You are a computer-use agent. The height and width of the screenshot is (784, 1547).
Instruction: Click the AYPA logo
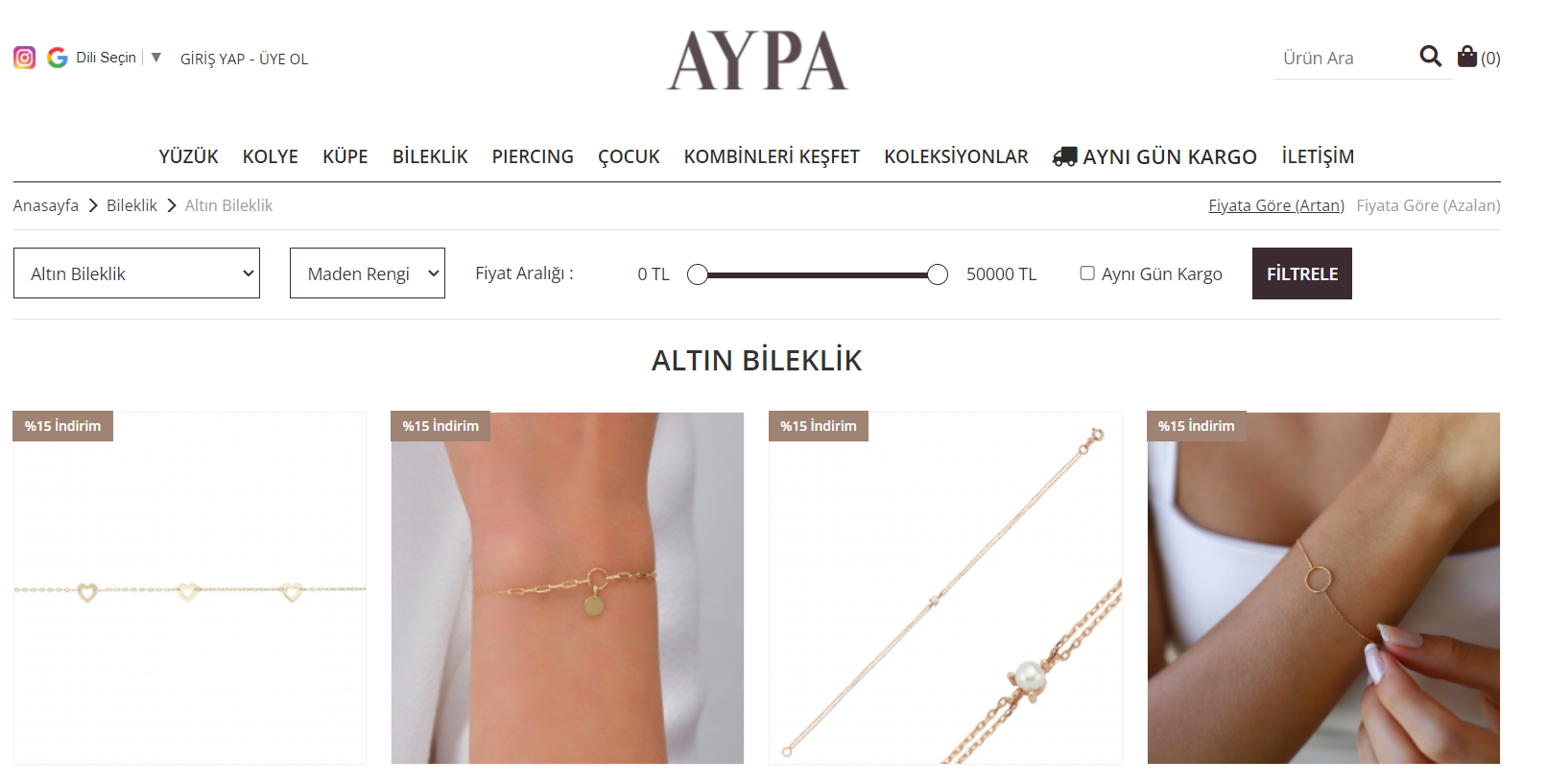pos(758,60)
